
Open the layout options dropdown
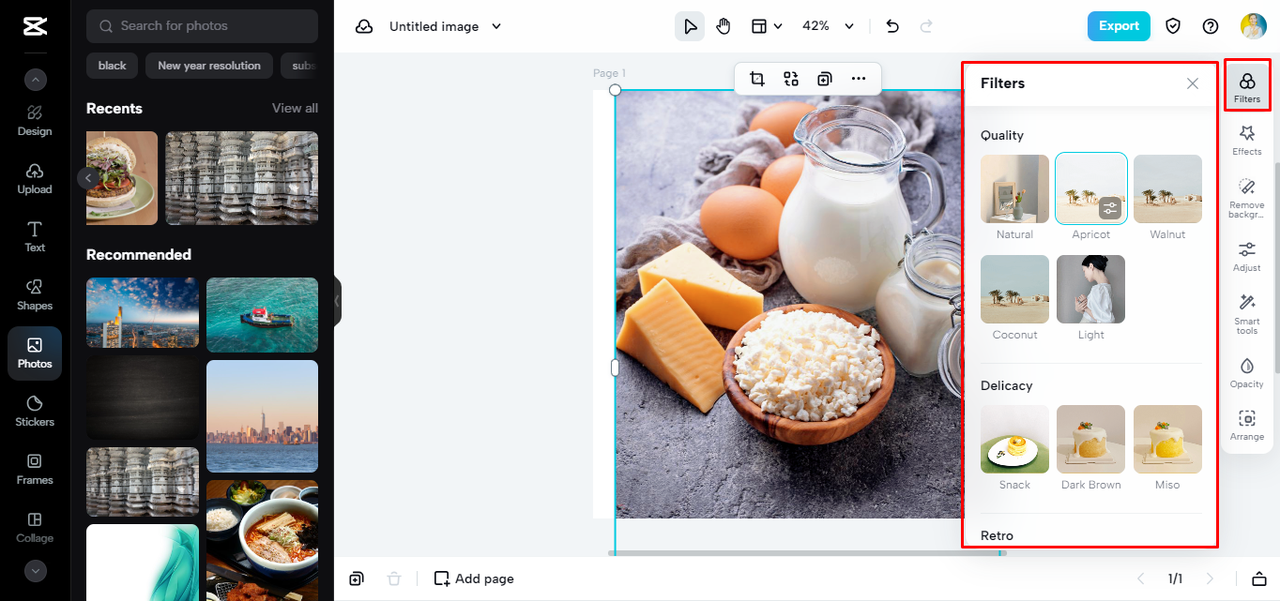pos(767,26)
